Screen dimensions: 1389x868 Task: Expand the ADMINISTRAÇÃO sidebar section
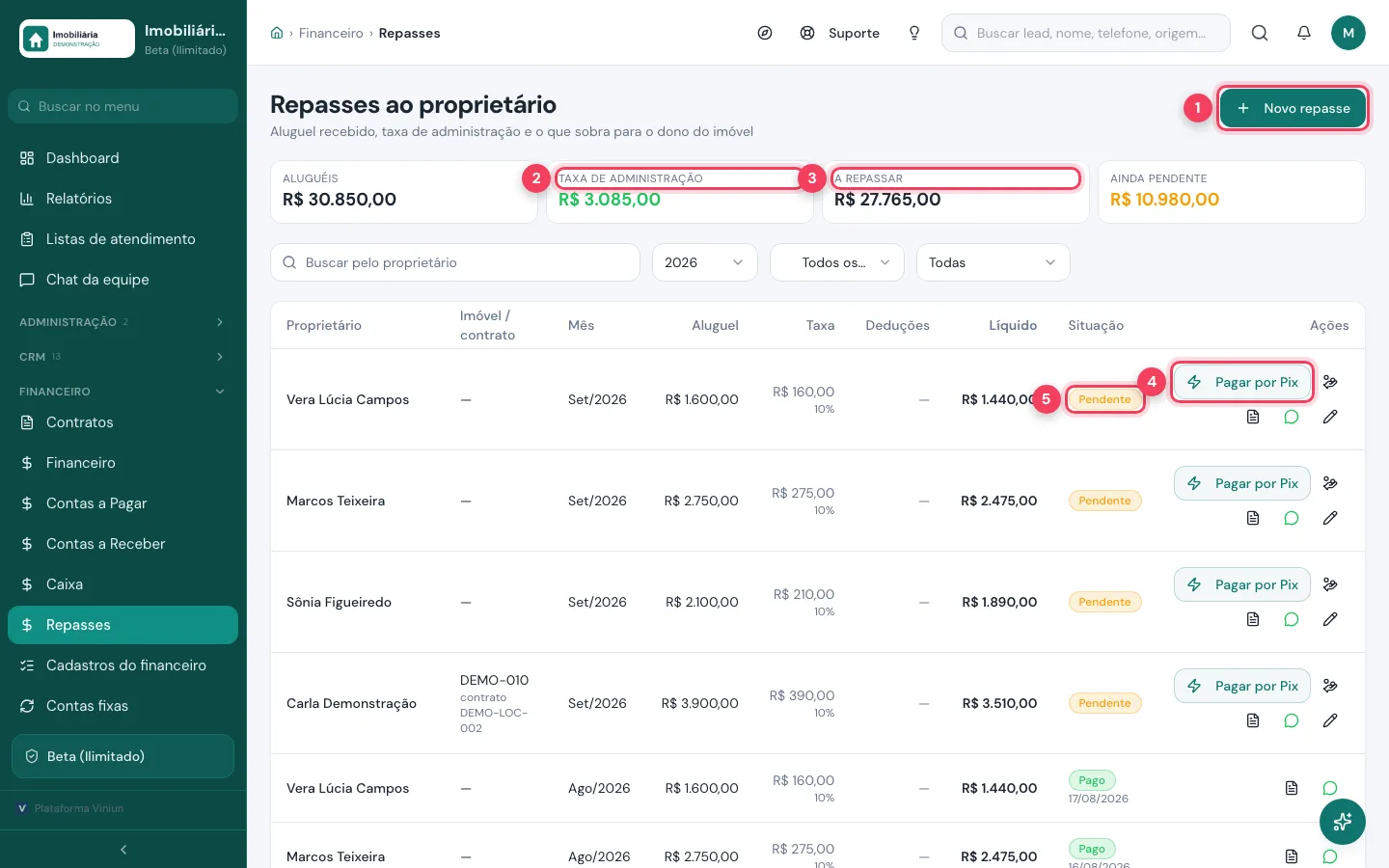click(x=123, y=322)
